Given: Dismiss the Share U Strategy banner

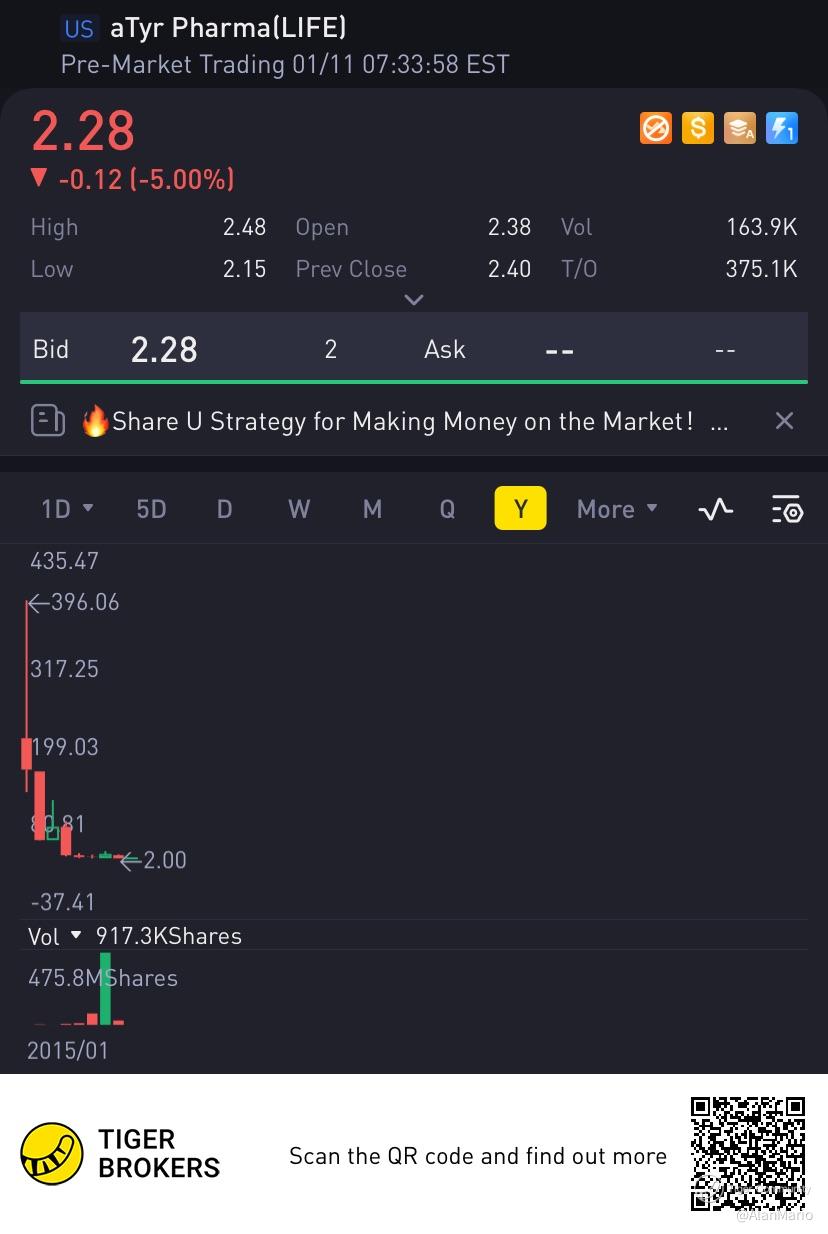Looking at the screenshot, I should 785,421.
